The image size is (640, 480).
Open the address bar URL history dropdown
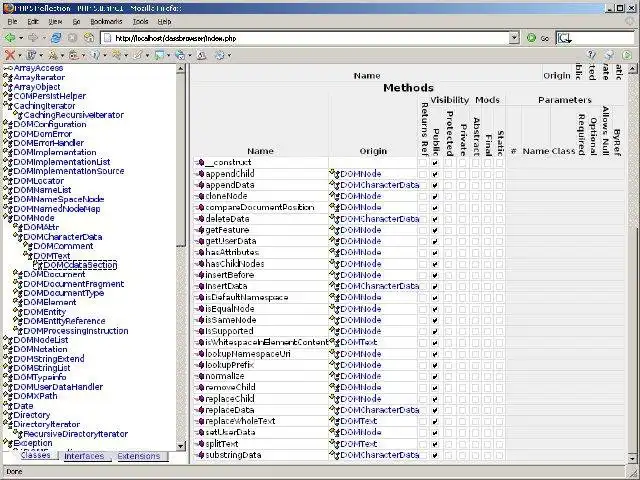pyautogui.click(x=514, y=38)
